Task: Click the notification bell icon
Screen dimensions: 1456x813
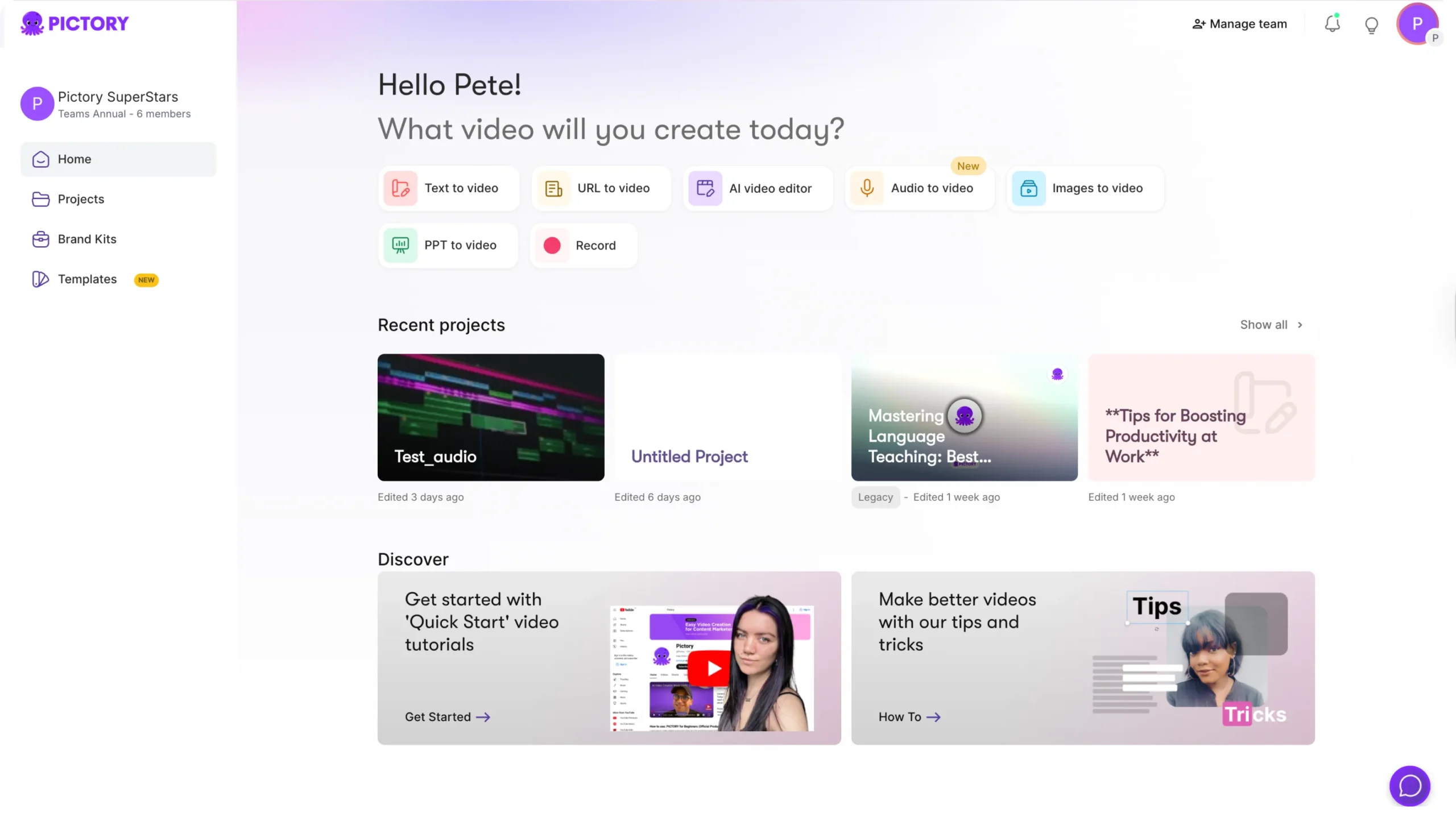Action: [1332, 24]
